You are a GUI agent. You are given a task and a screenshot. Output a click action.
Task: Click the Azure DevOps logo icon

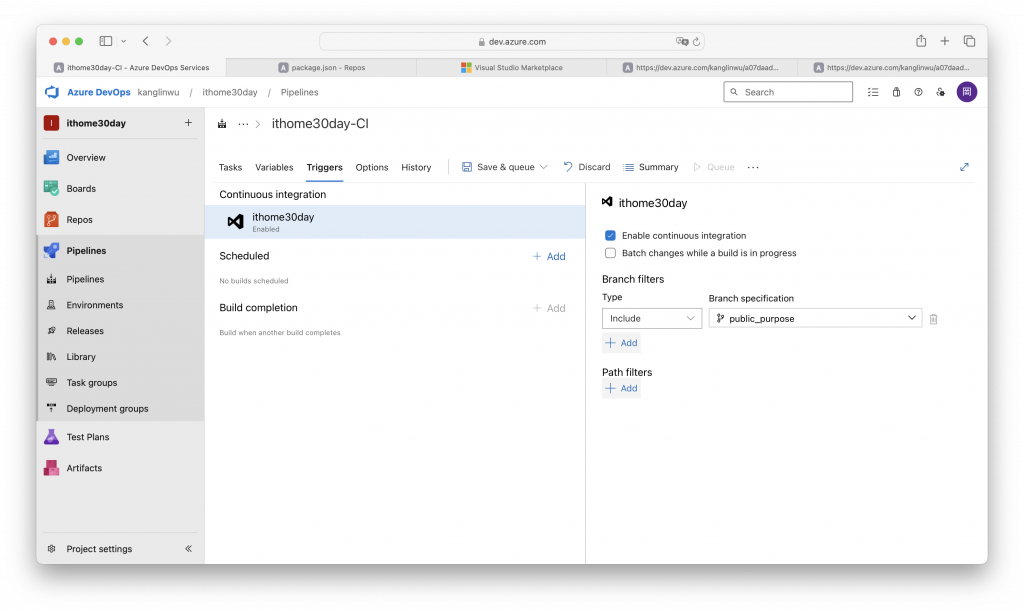click(52, 92)
